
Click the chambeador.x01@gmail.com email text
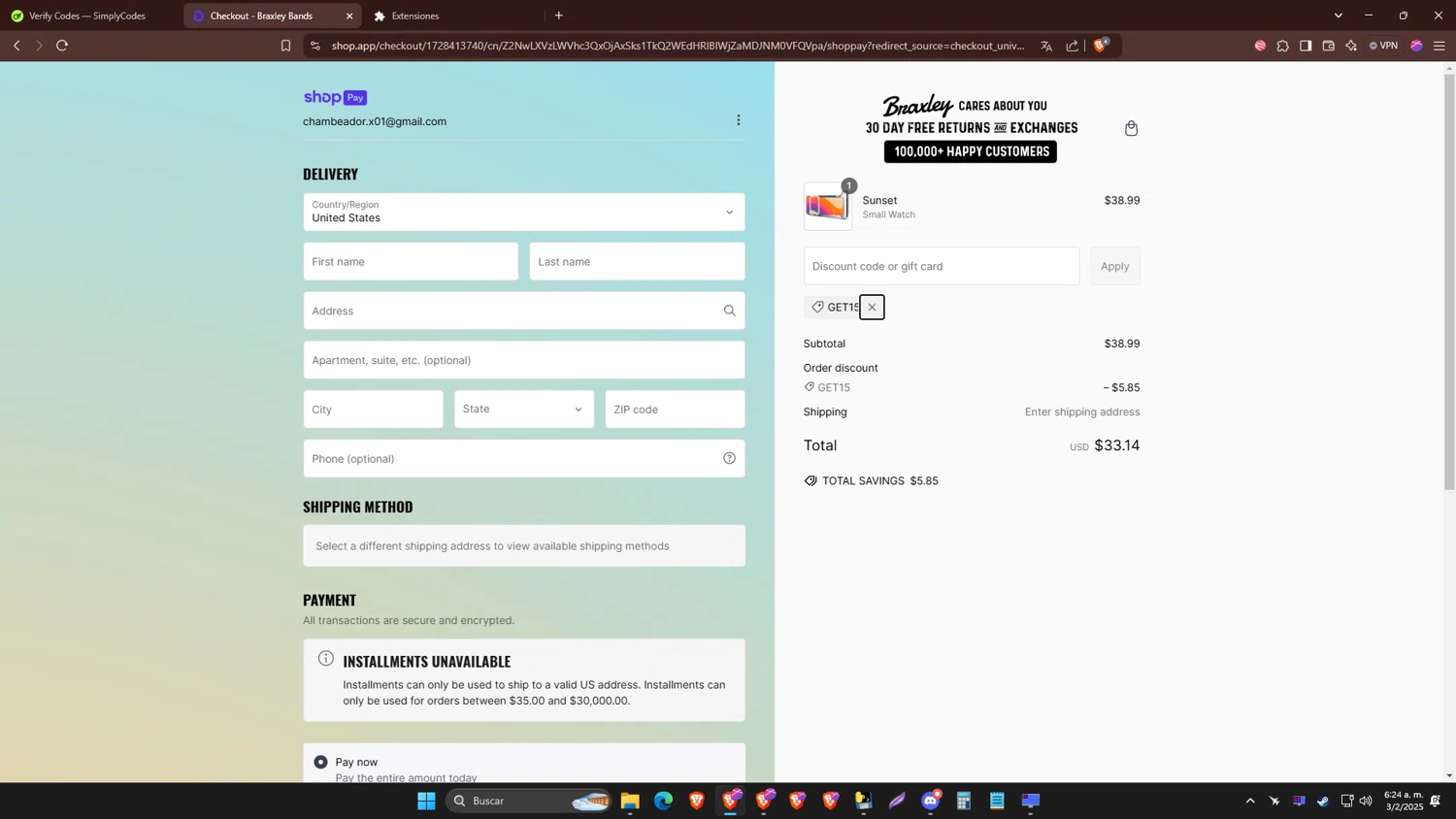pyautogui.click(x=375, y=121)
